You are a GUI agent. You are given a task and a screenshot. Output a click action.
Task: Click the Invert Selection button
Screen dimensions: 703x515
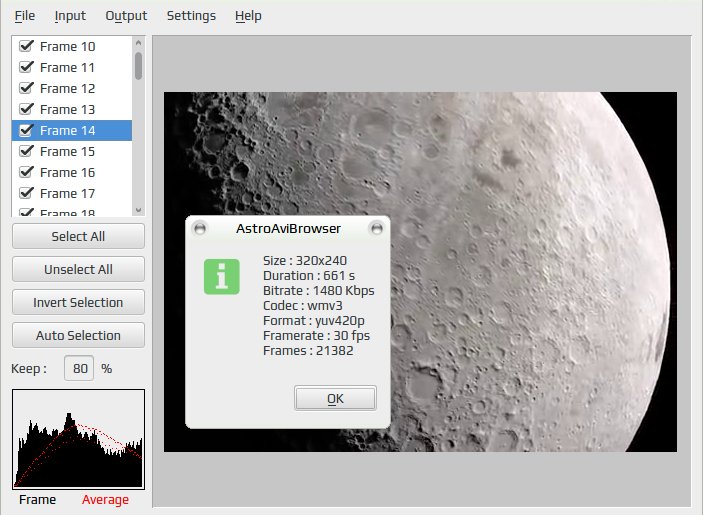click(x=78, y=303)
